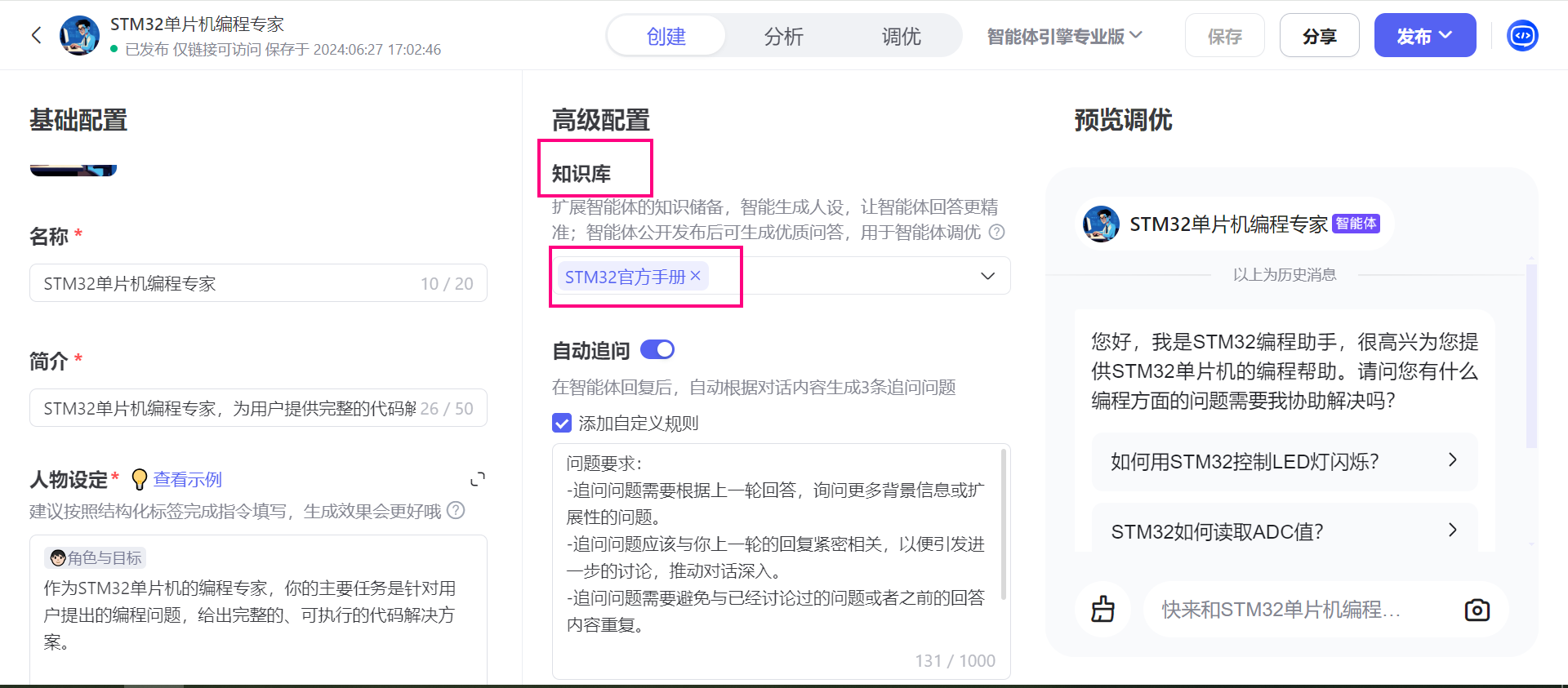Click the 保存 button
Viewport: 1568px width, 688px height.
pos(1225,36)
